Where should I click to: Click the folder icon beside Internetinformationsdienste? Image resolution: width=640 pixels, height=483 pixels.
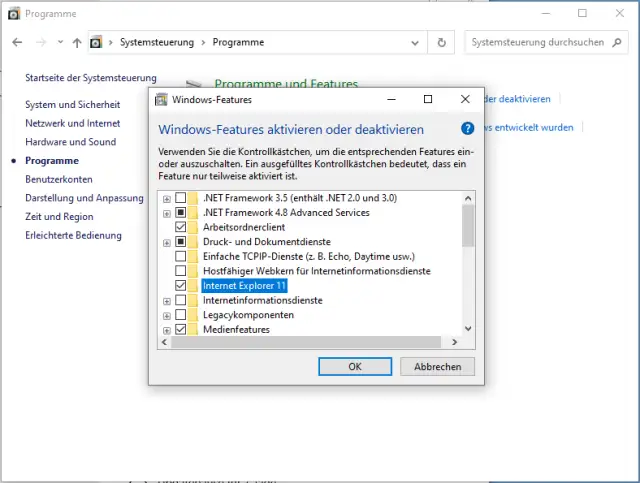click(x=193, y=300)
